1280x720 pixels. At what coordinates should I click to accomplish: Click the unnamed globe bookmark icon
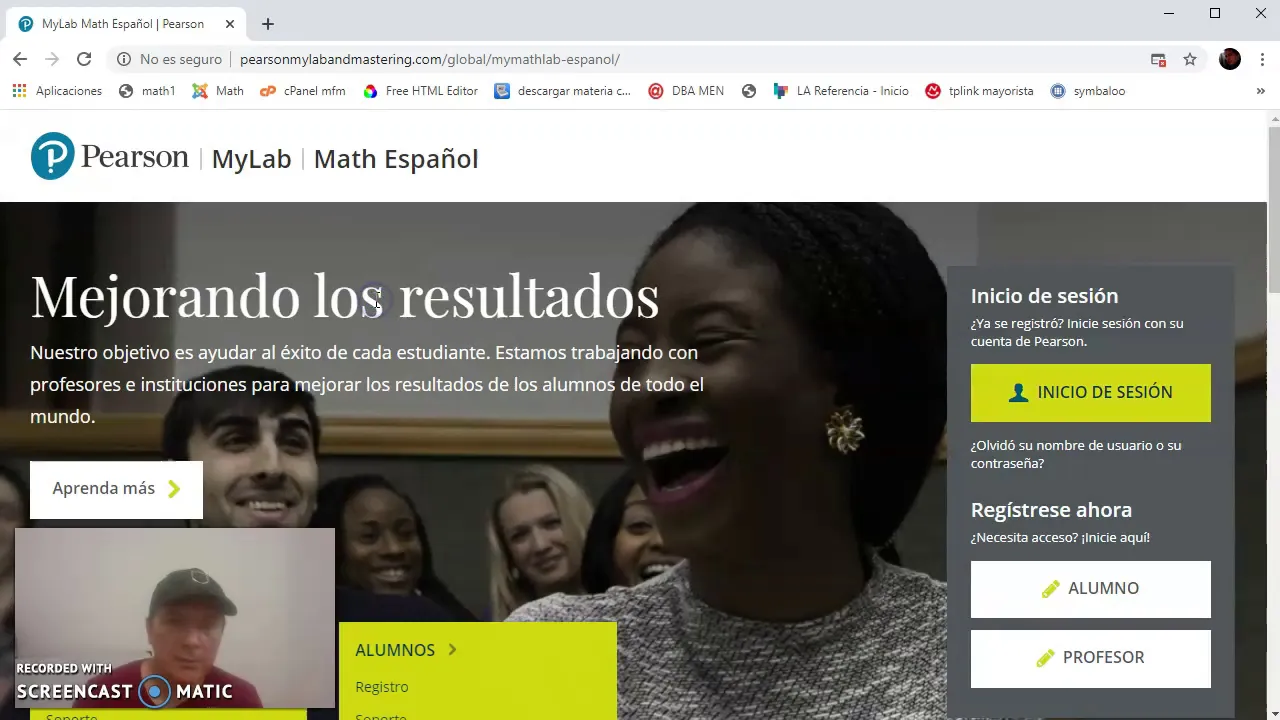click(x=749, y=91)
